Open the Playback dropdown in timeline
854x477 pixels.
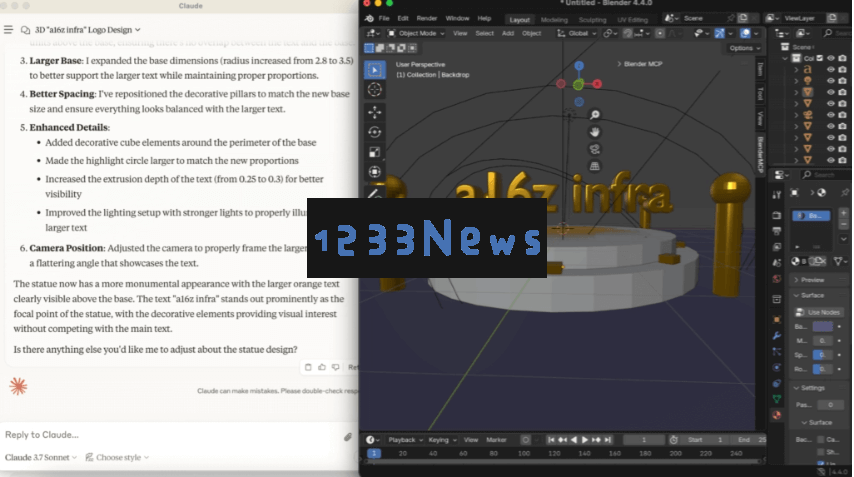click(x=405, y=439)
